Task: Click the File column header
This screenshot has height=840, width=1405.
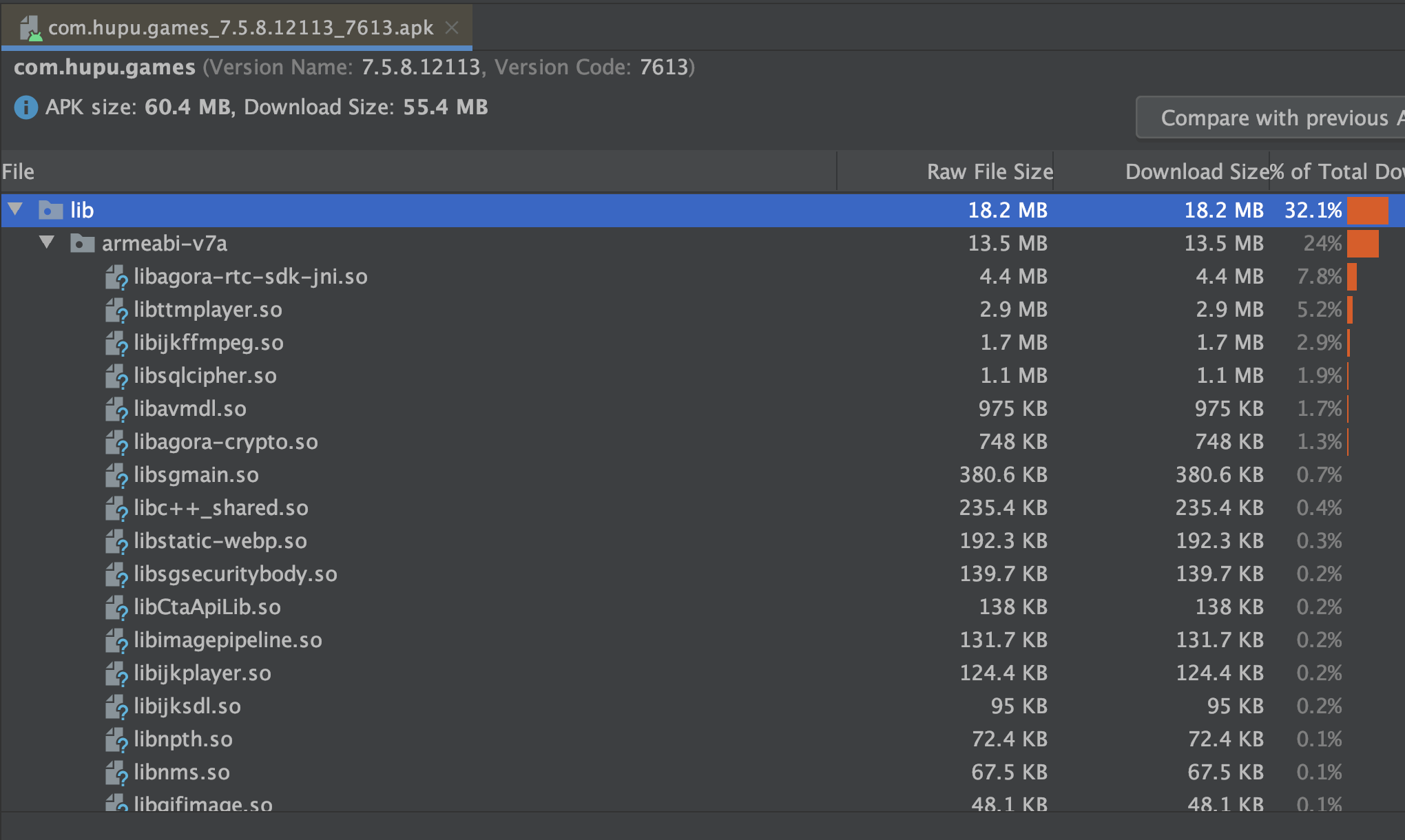Action: pyautogui.click(x=18, y=172)
